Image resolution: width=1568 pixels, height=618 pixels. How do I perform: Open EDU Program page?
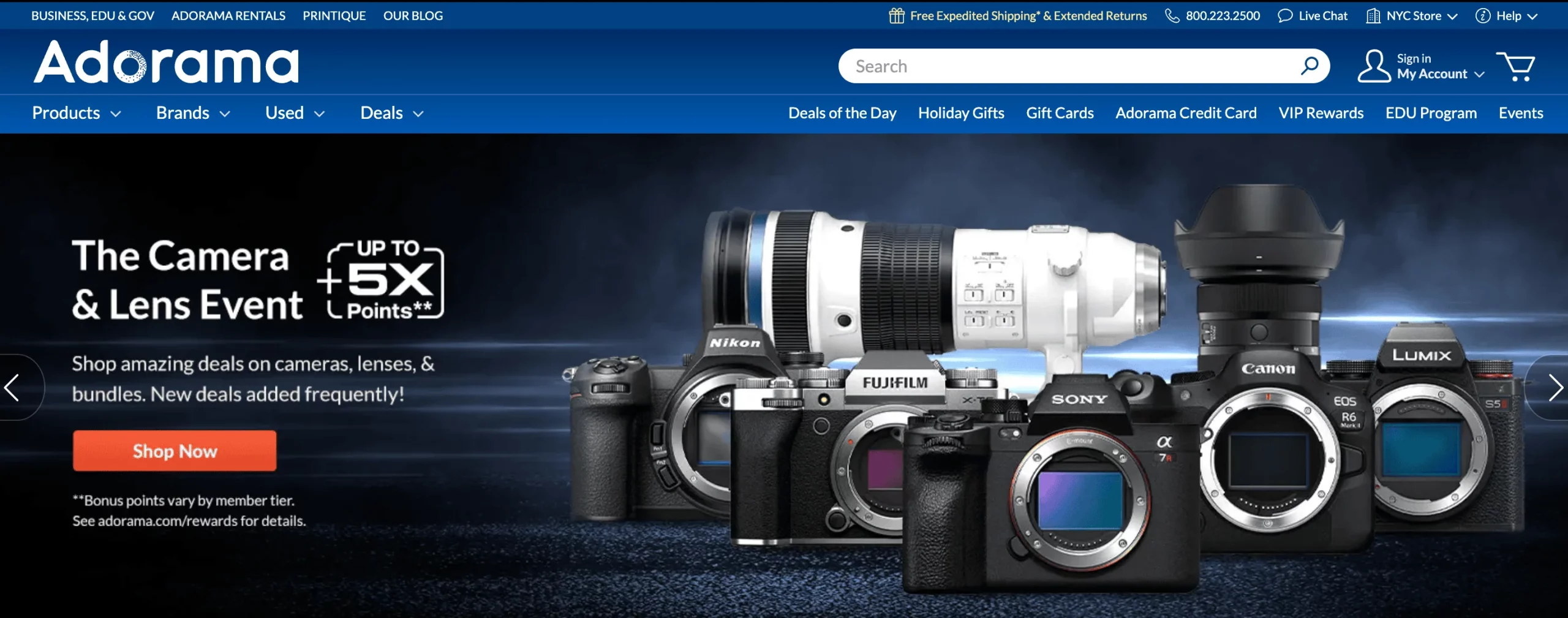coord(1431,113)
